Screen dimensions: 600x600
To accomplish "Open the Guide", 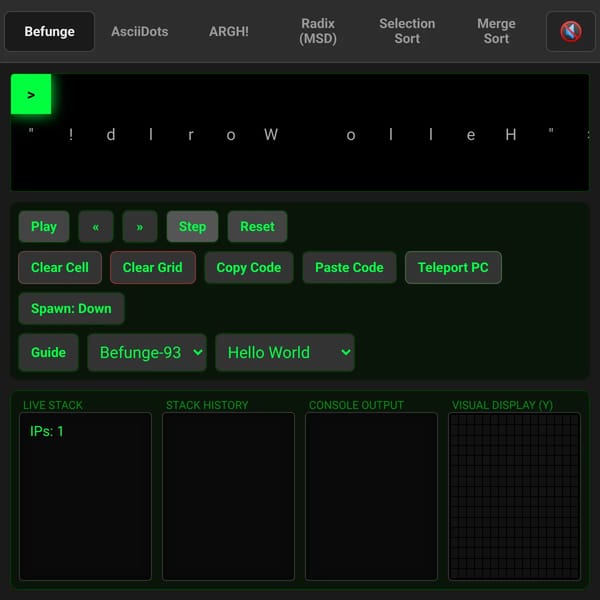I will (x=48, y=352).
